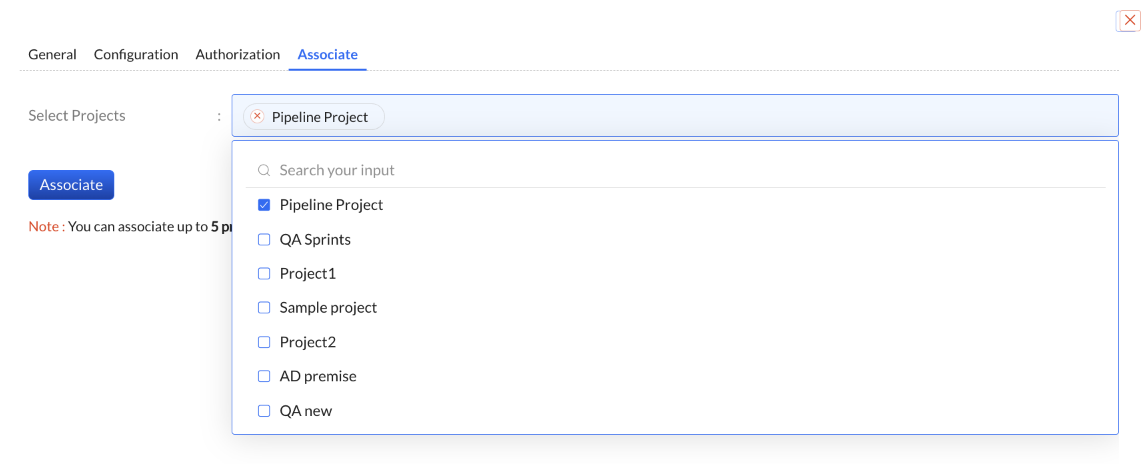Image resolution: width=1148 pixels, height=464 pixels.
Task: Switch to the General tab
Action: (52, 54)
